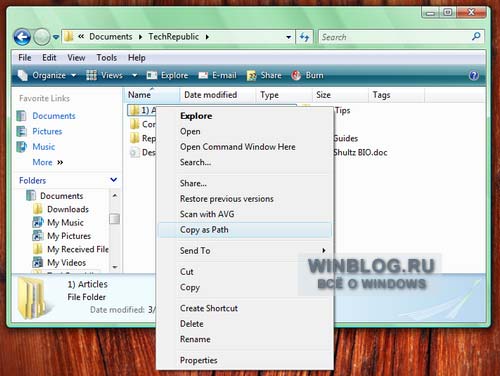Open the Views dropdown arrow
The width and height of the screenshot is (500, 376).
[135, 76]
